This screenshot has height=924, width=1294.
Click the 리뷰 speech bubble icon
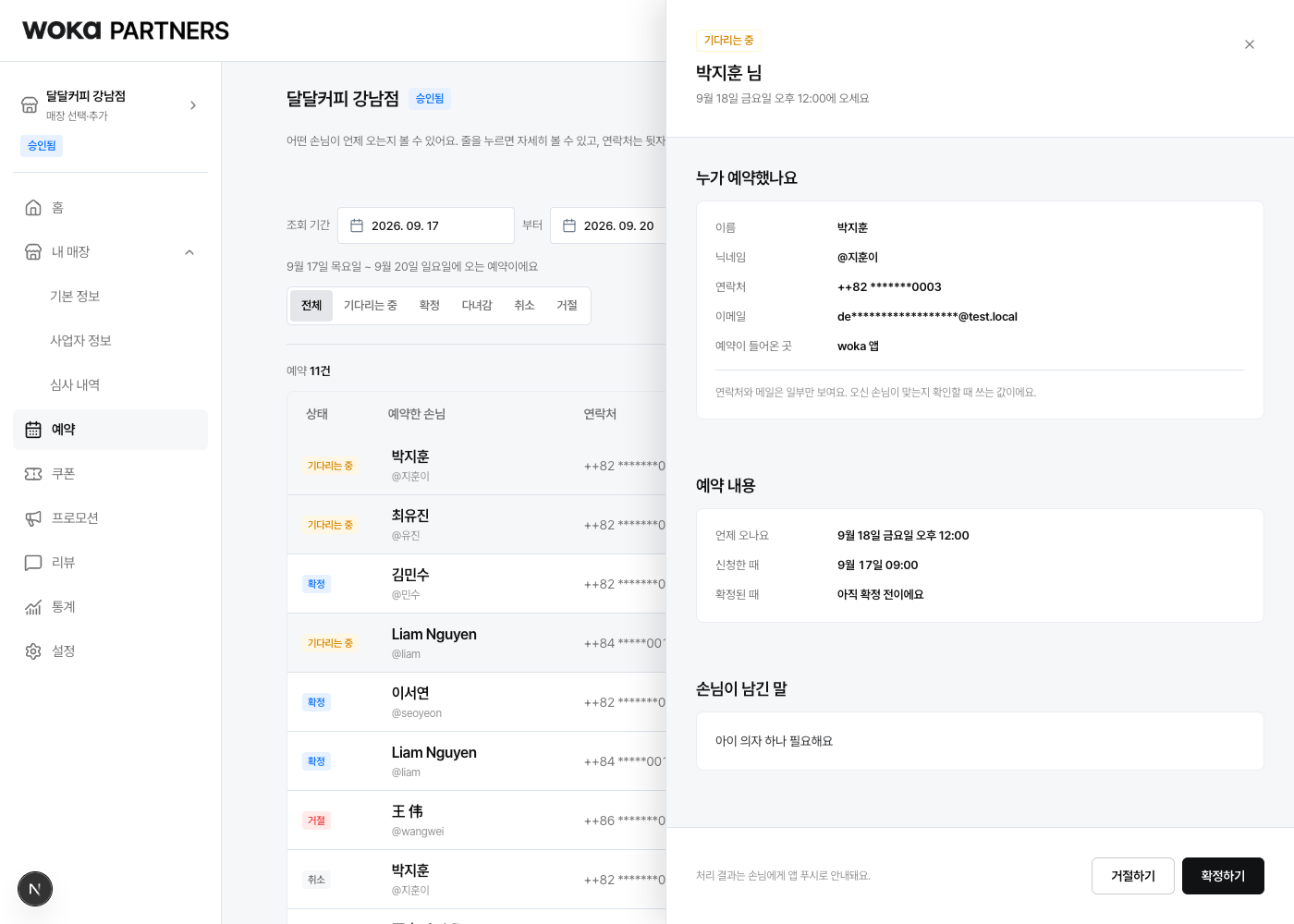(33, 563)
